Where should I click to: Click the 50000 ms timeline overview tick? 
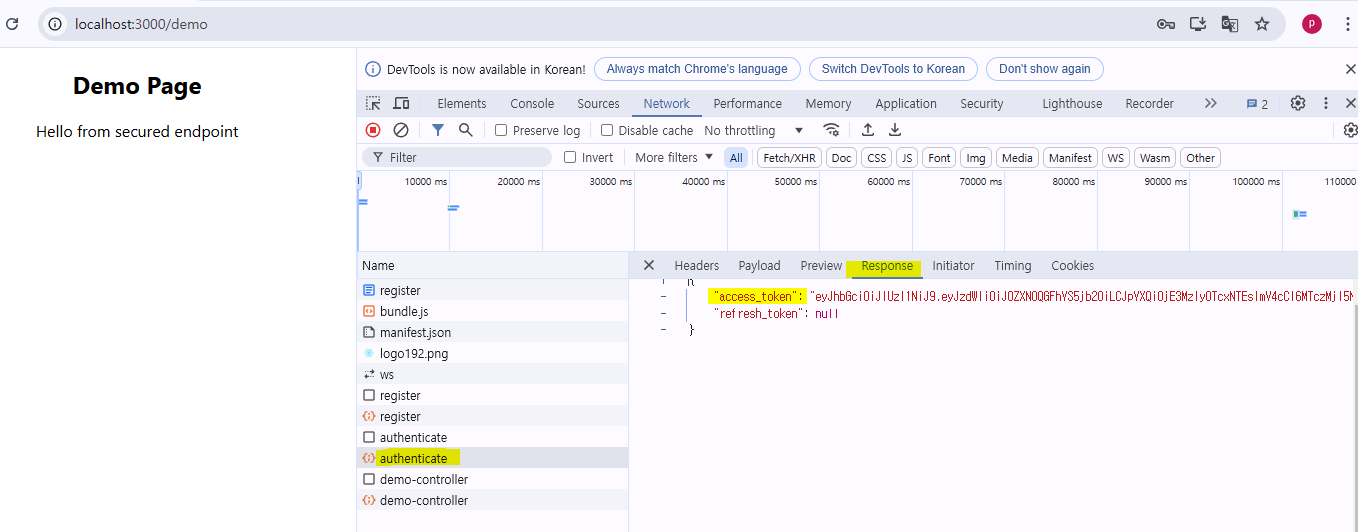coord(796,182)
